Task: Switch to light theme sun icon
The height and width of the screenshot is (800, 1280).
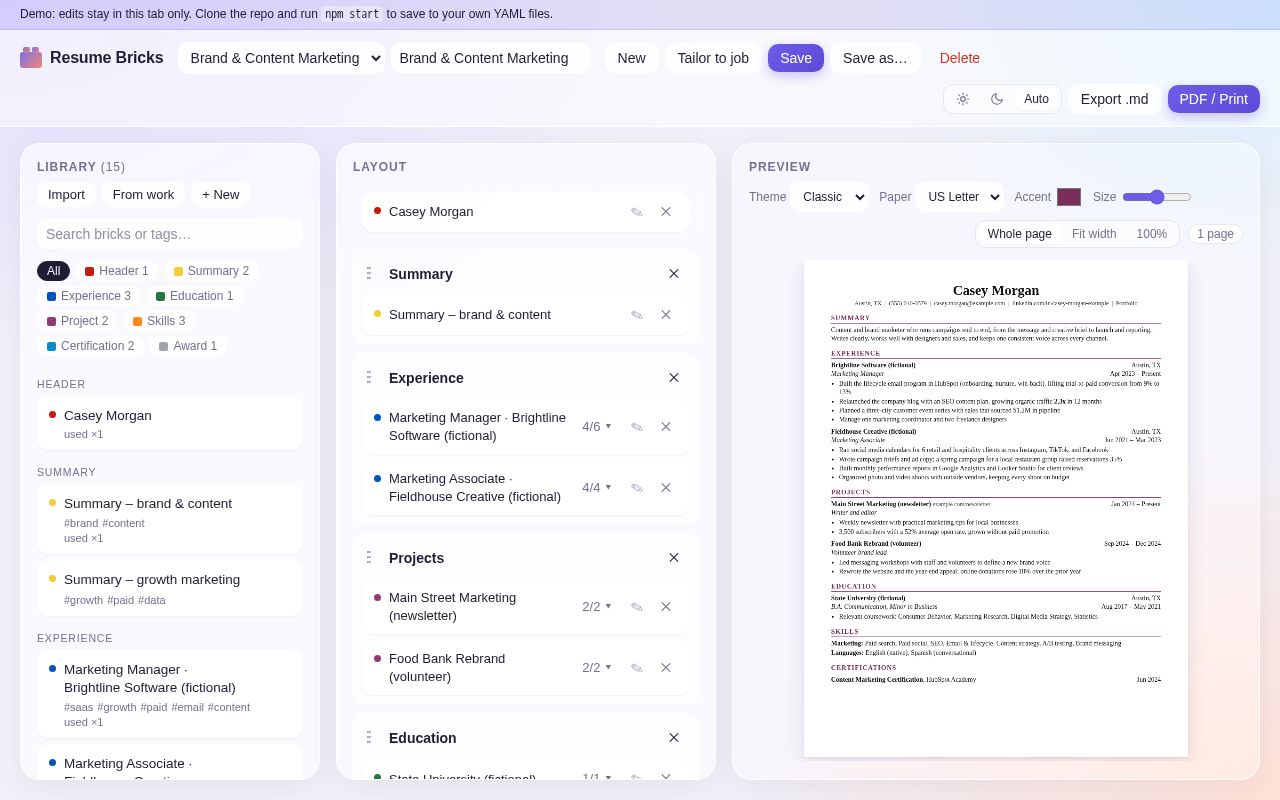Action: [963, 99]
